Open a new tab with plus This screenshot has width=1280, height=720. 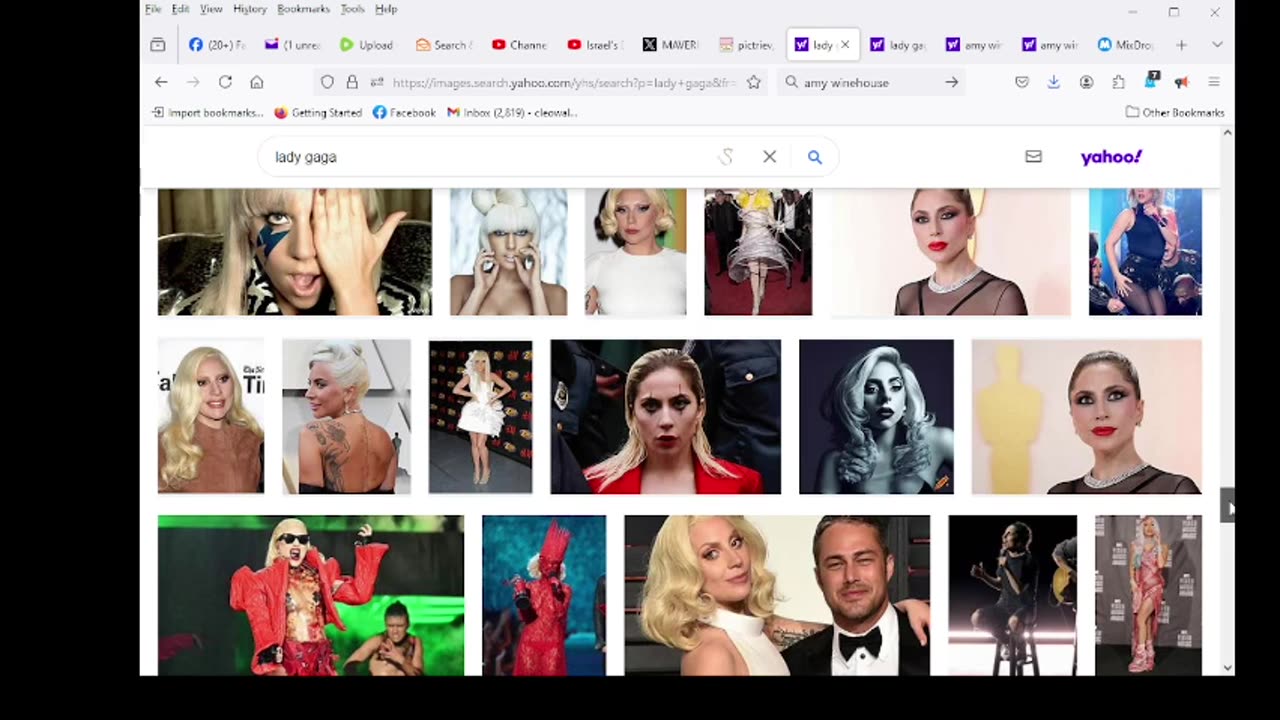(x=1181, y=44)
